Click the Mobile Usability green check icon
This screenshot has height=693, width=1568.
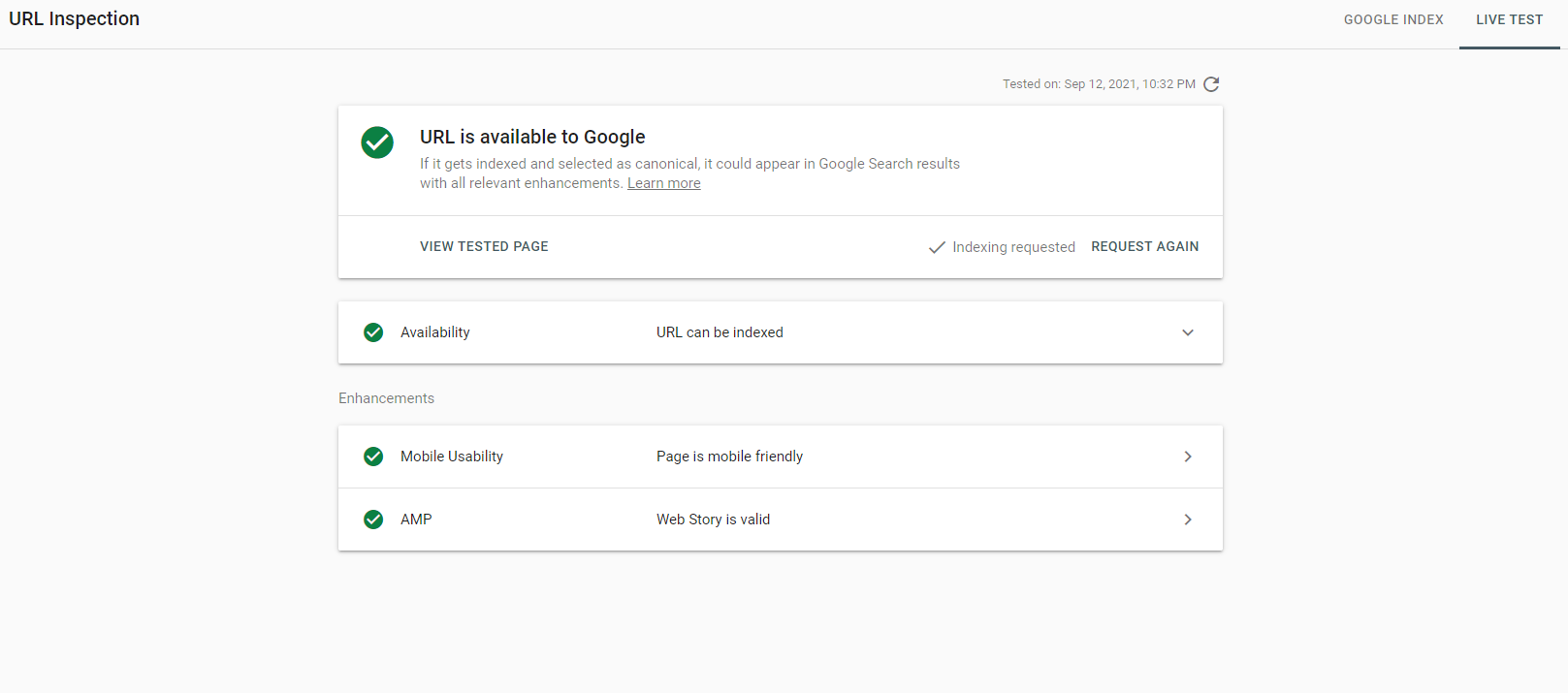(373, 457)
